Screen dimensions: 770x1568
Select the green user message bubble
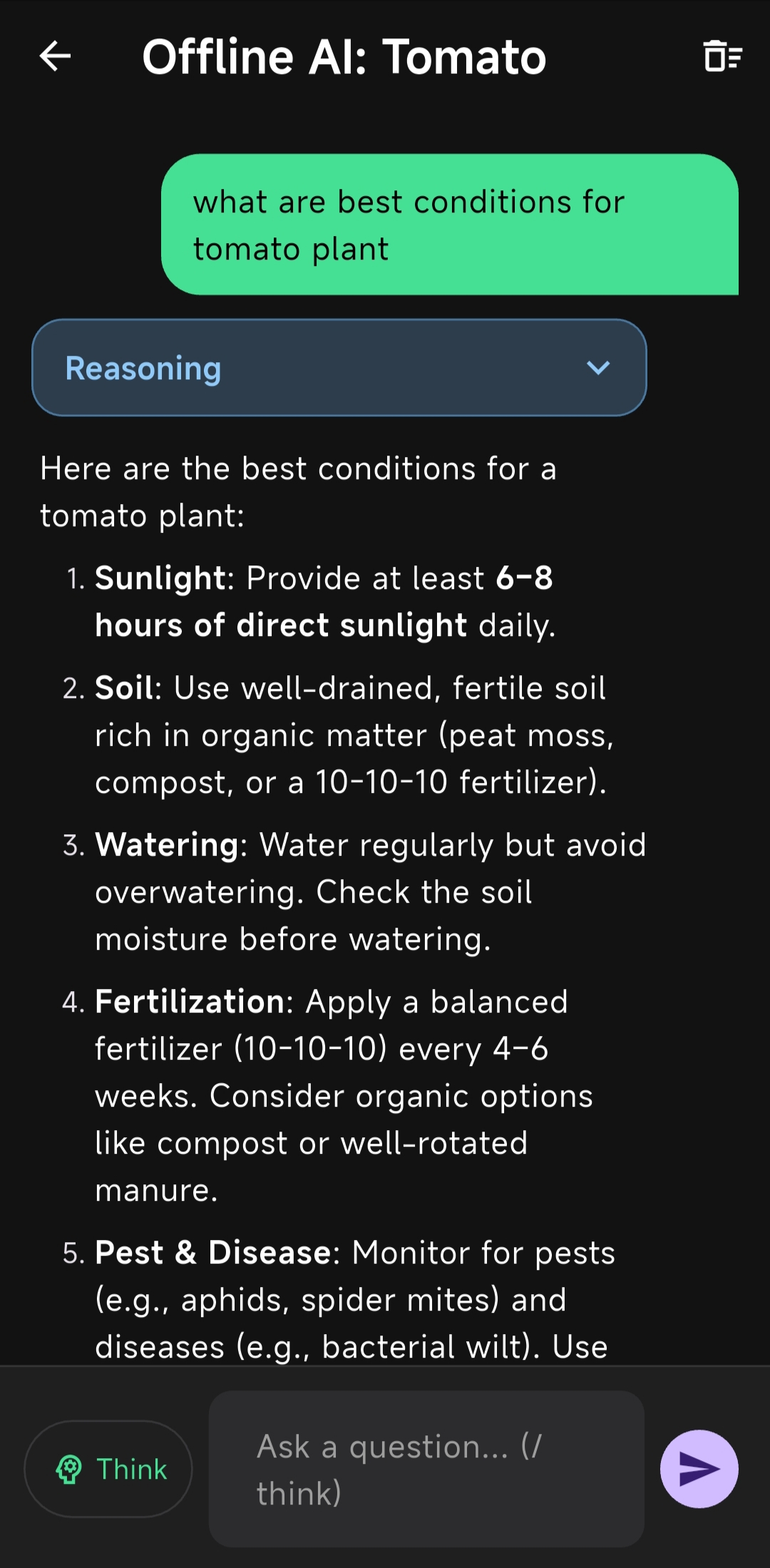[449, 225]
